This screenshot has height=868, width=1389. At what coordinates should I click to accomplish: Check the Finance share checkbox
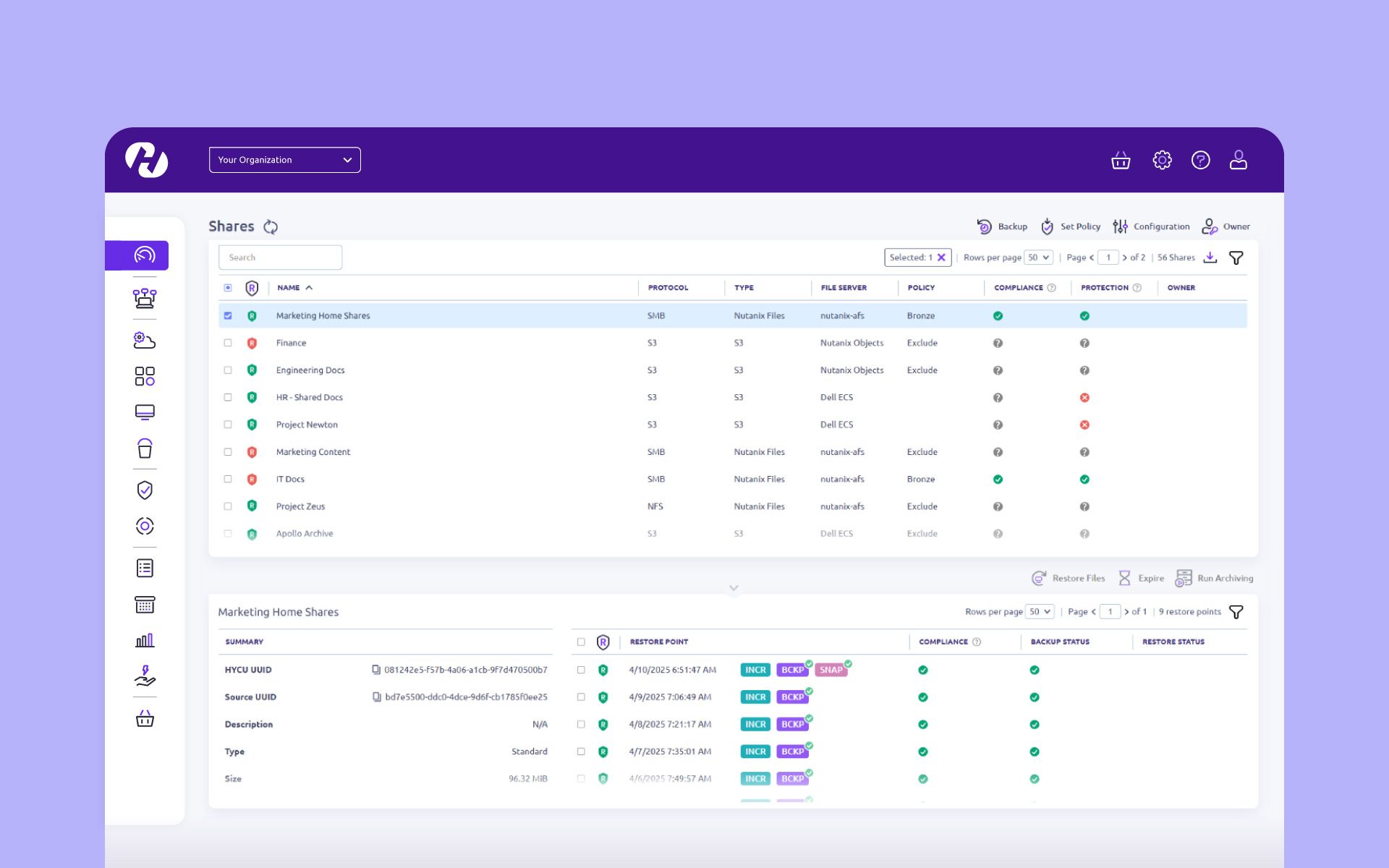click(x=228, y=343)
